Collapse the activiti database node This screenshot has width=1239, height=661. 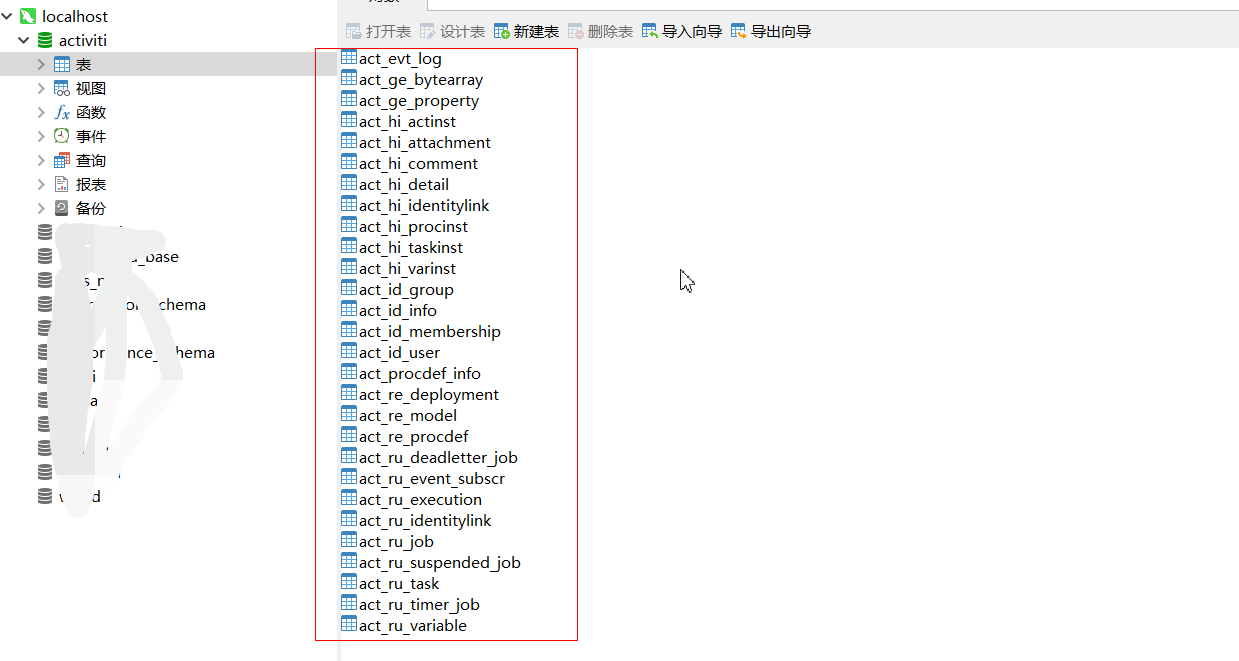[24, 40]
